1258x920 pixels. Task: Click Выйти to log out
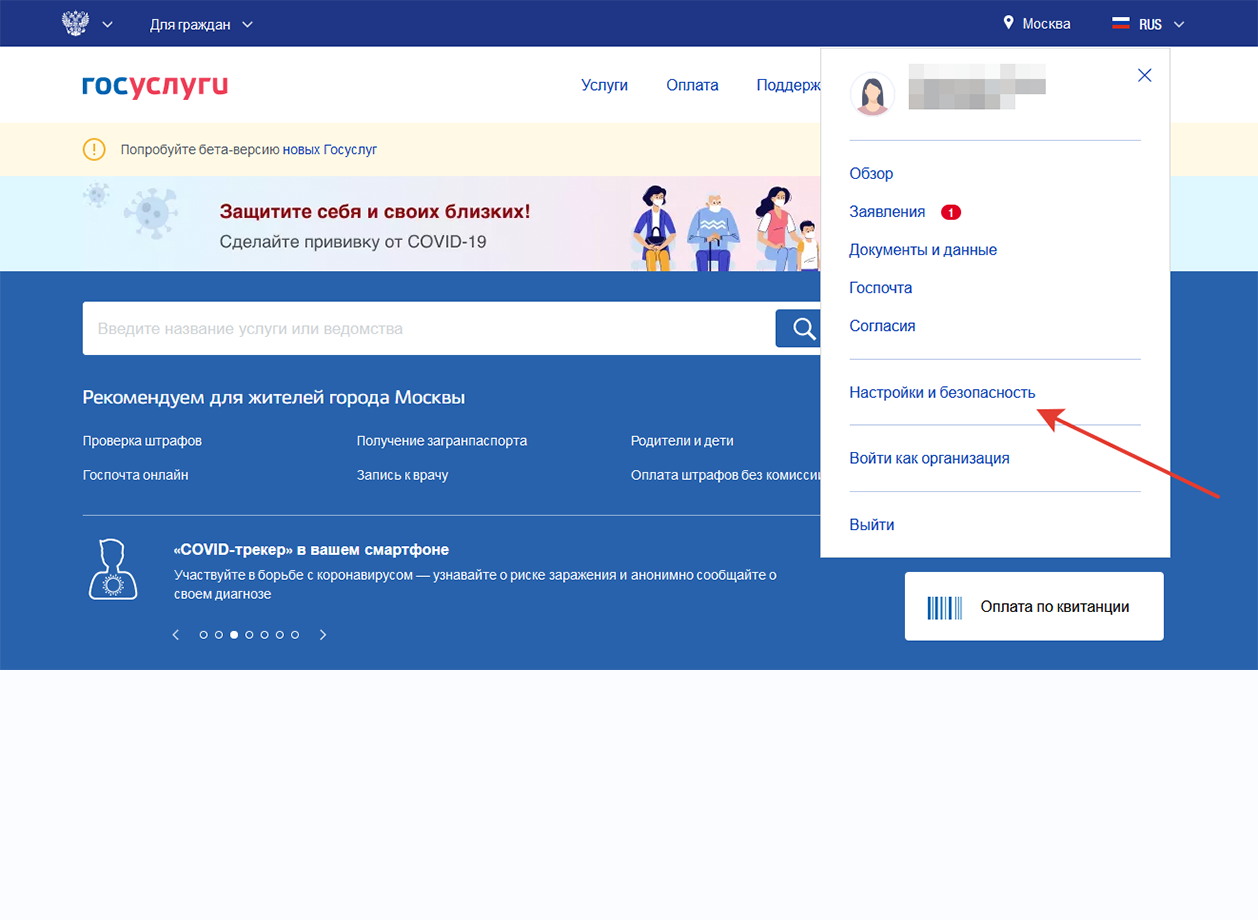[872, 525]
